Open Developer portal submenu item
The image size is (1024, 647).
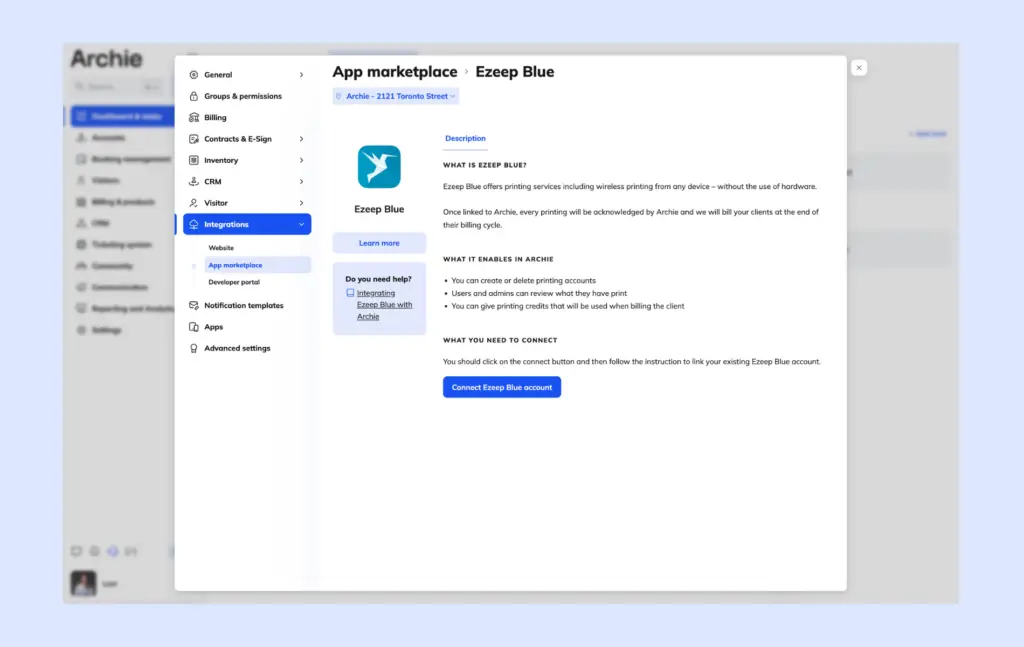(x=234, y=282)
